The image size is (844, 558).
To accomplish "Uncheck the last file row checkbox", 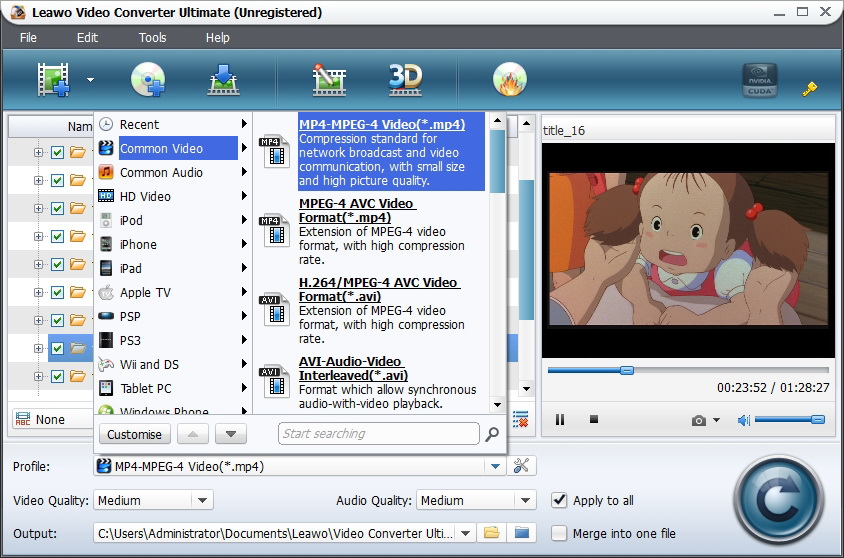I will click(x=58, y=376).
